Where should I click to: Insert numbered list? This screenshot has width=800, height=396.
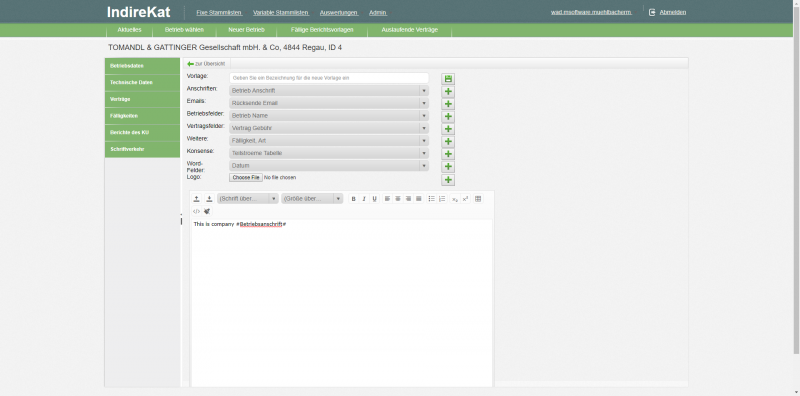click(442, 199)
